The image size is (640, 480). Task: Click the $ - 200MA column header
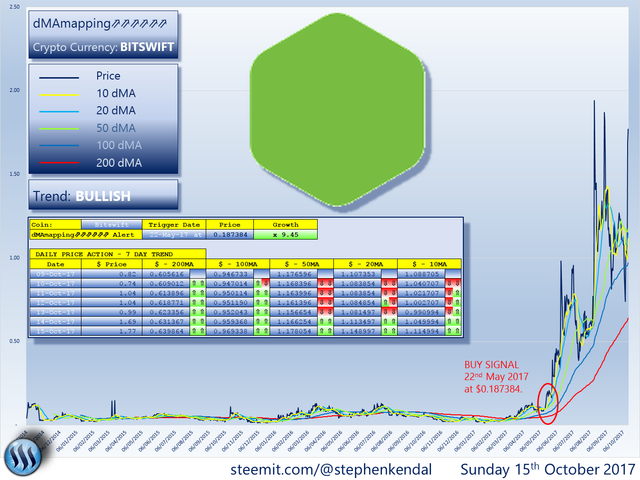(174, 264)
